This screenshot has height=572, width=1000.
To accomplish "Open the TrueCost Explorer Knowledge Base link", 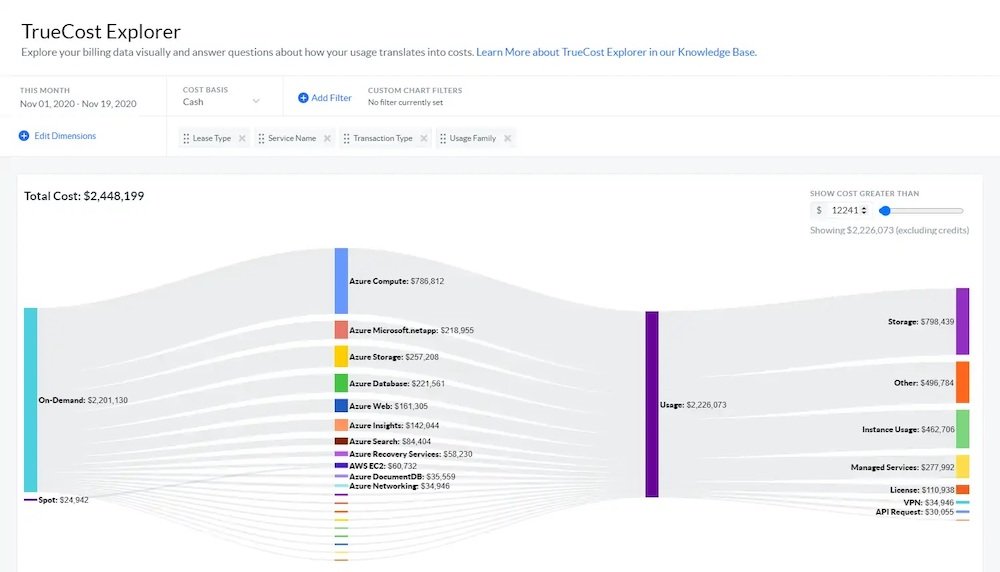I will [616, 52].
